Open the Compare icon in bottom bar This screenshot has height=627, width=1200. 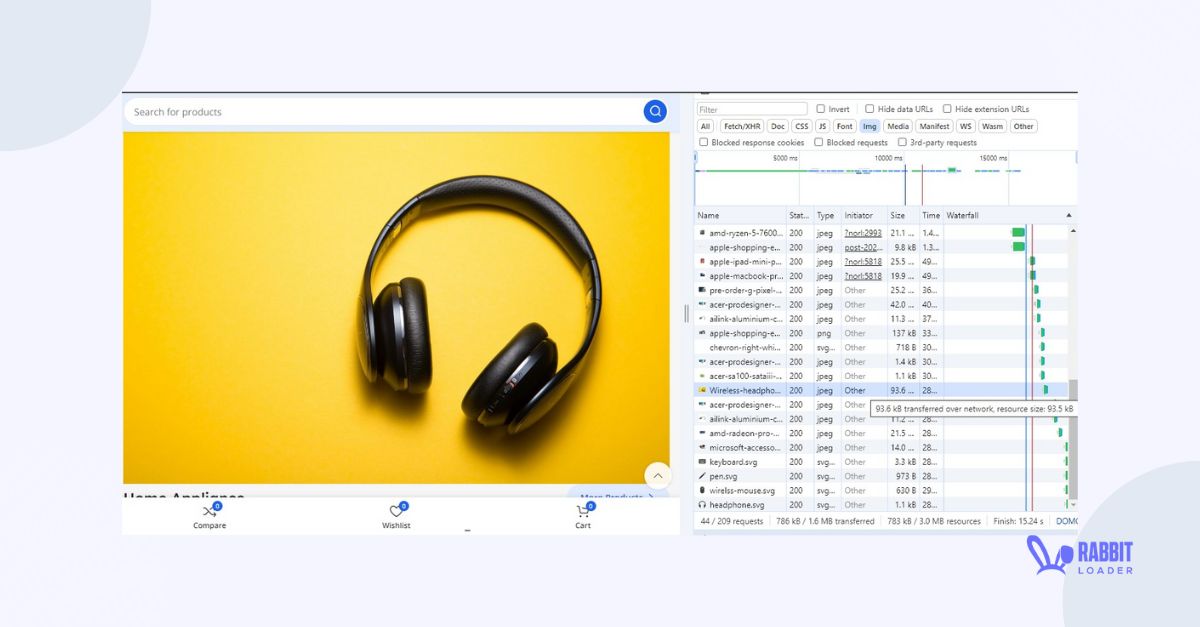209,512
